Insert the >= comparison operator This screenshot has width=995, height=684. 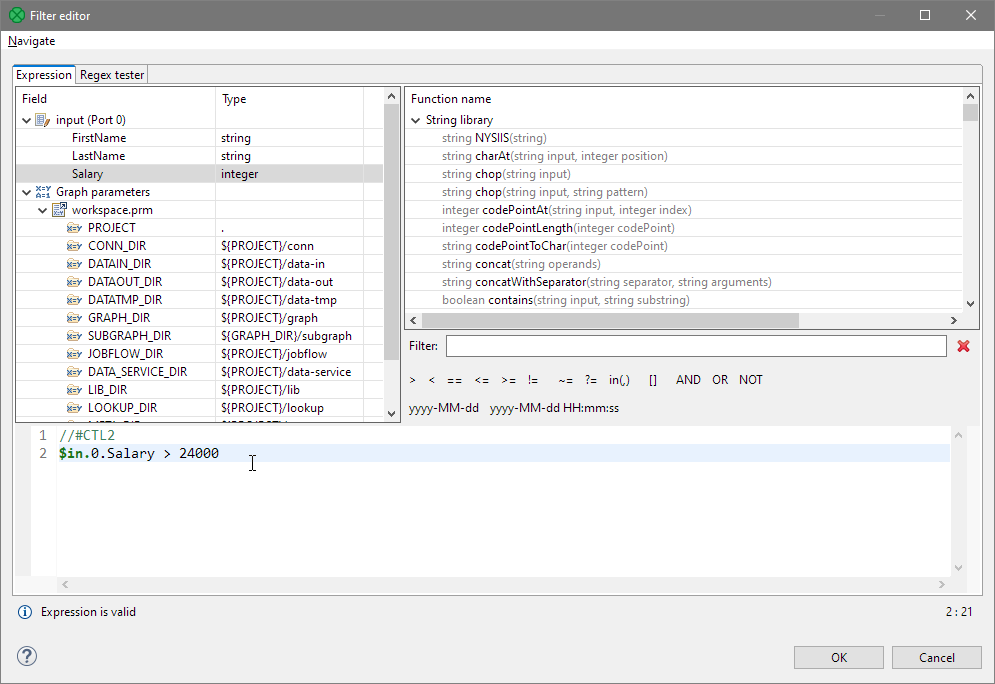point(508,380)
